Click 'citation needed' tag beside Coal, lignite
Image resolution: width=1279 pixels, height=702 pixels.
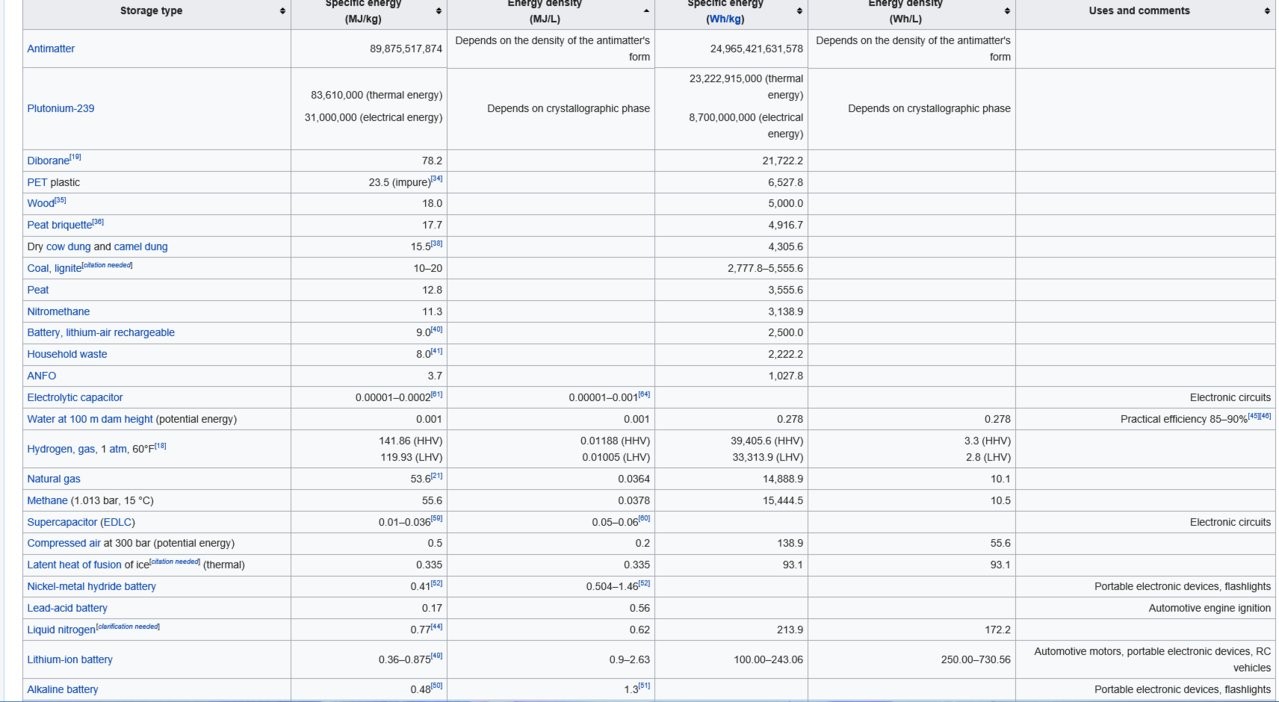coord(108,265)
